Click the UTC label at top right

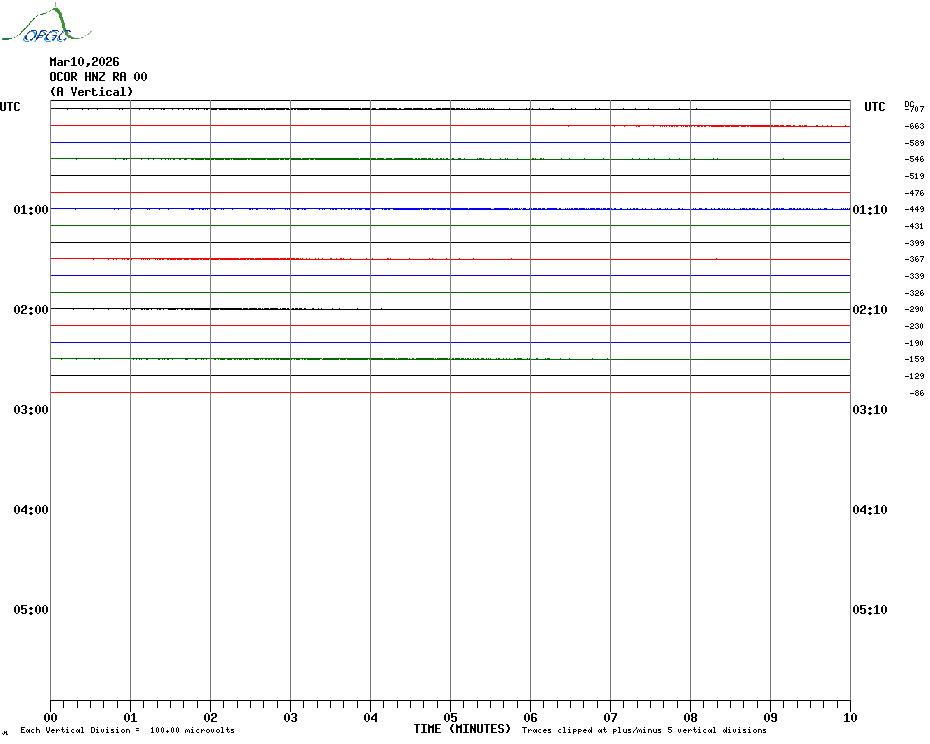[875, 107]
